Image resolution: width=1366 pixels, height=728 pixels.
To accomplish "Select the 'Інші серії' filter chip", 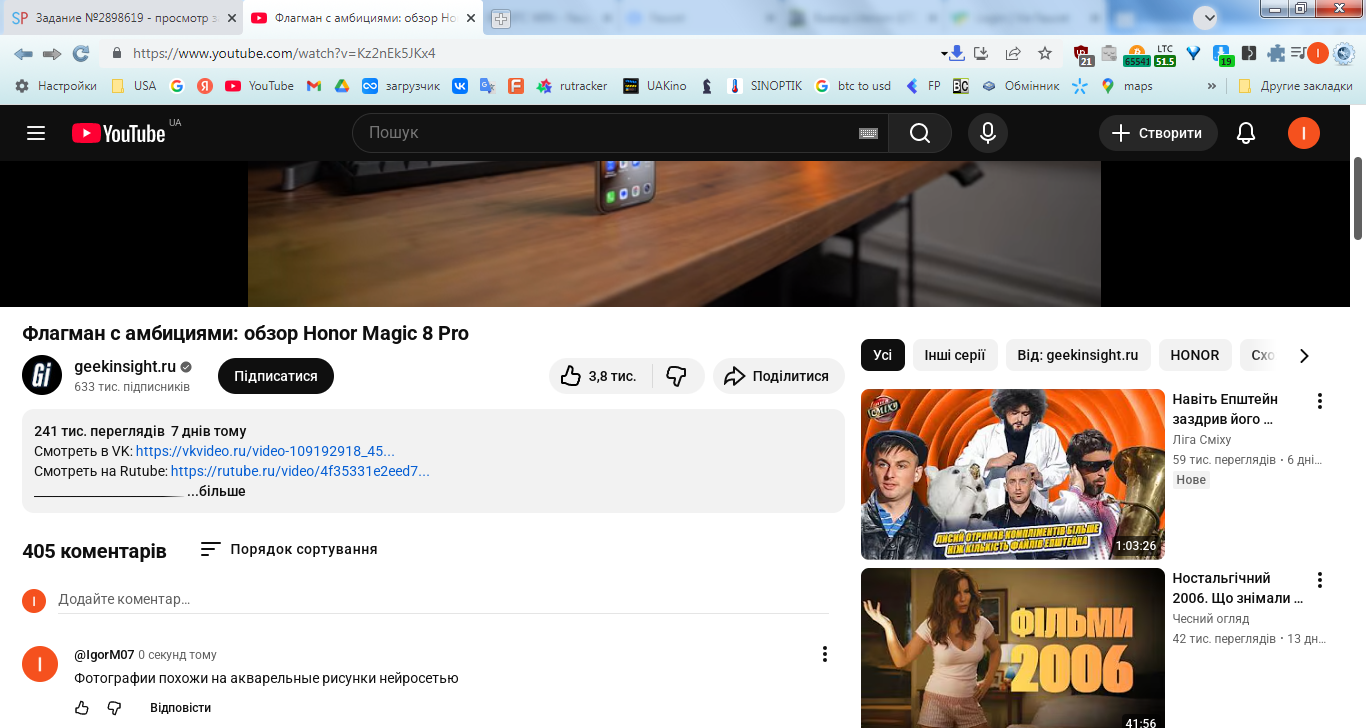I will point(955,355).
